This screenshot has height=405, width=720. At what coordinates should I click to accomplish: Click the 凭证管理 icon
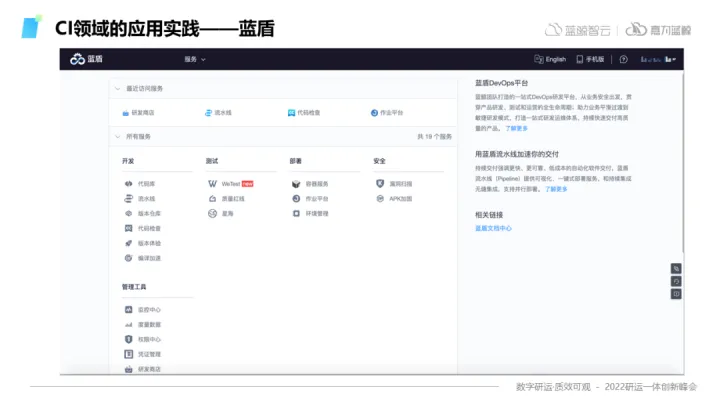click(x=129, y=354)
